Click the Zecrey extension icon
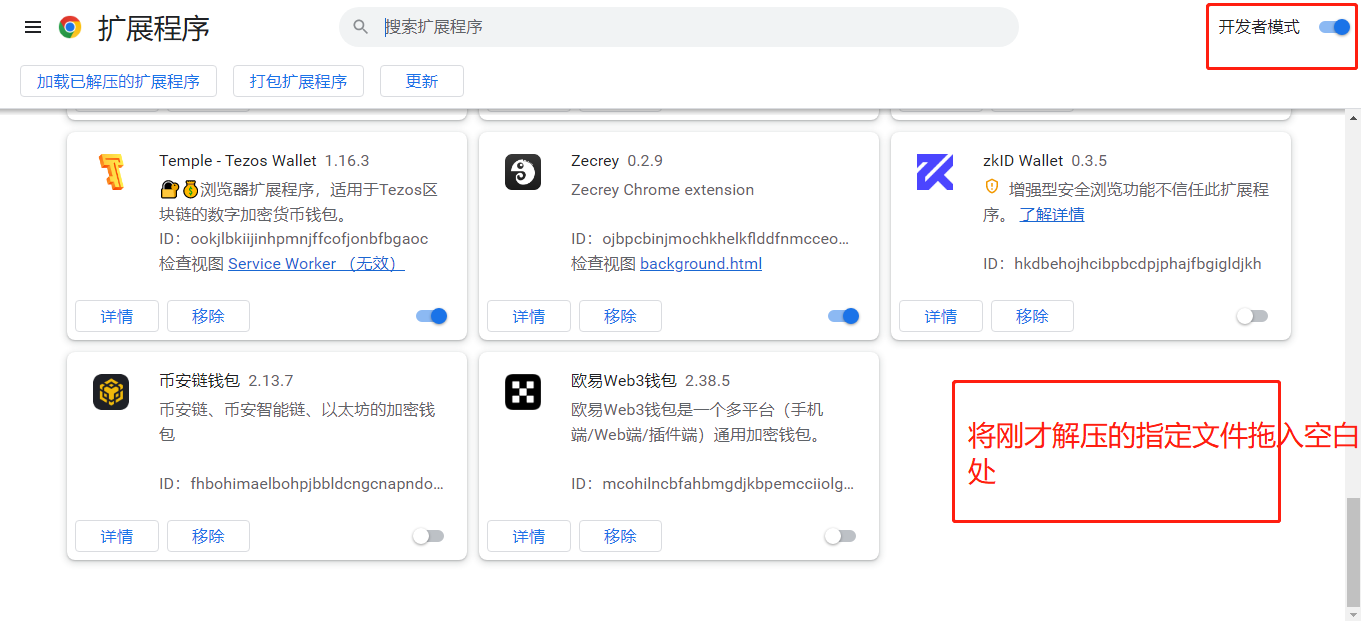1361x621 pixels. [x=523, y=172]
